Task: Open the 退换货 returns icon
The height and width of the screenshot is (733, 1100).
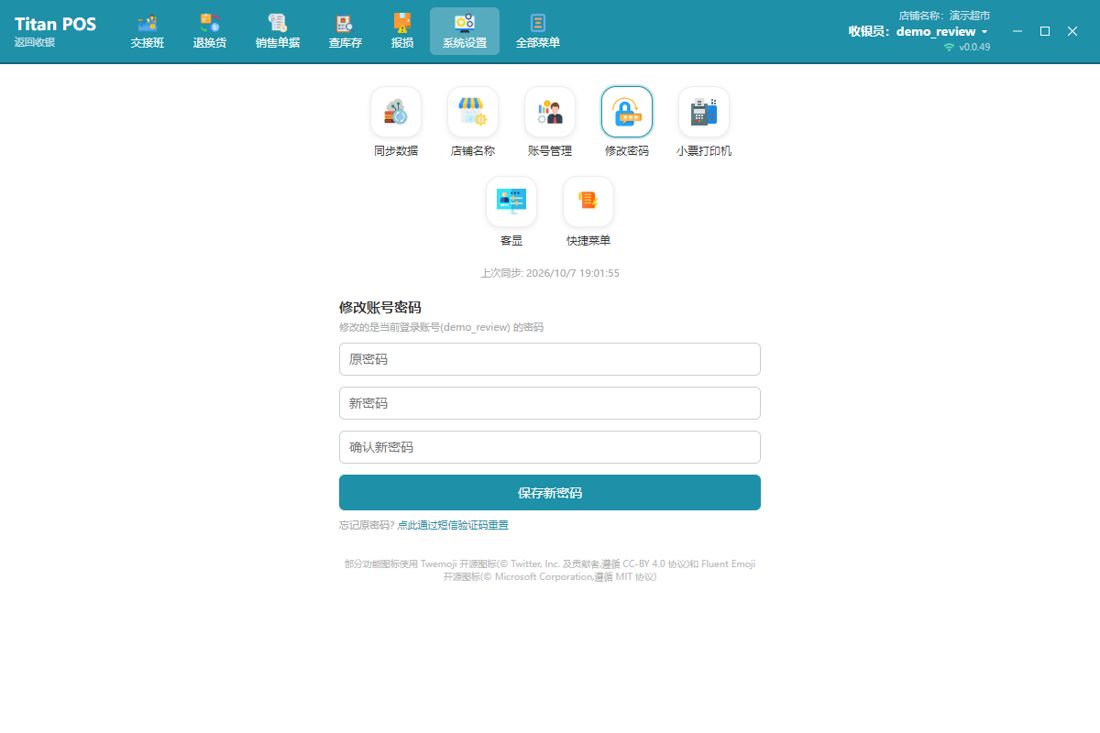Action: click(210, 32)
